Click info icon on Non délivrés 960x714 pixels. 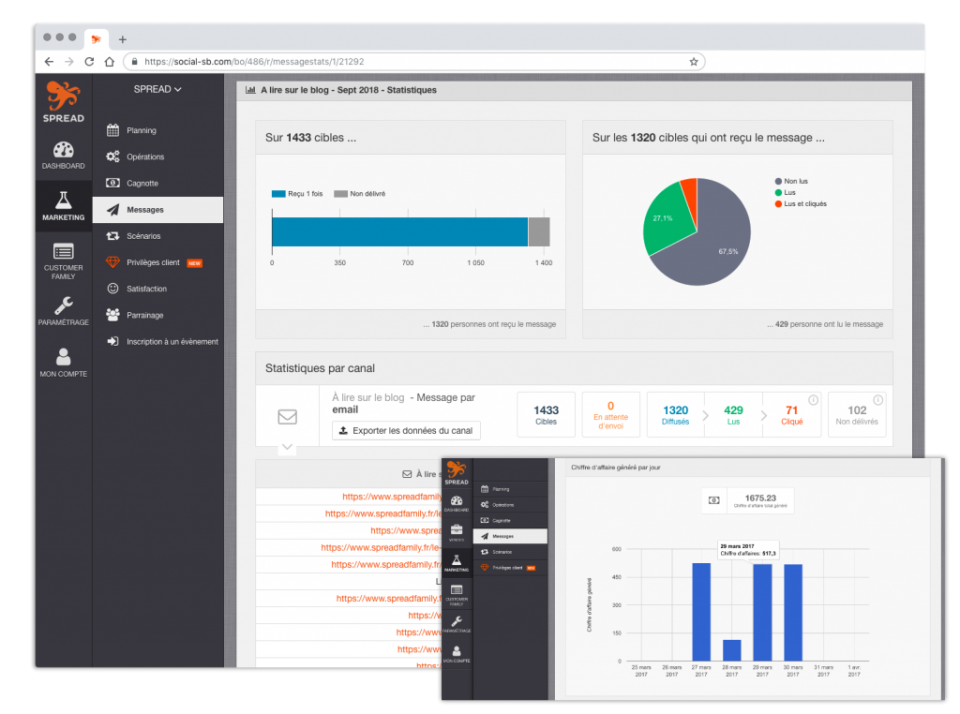[877, 400]
